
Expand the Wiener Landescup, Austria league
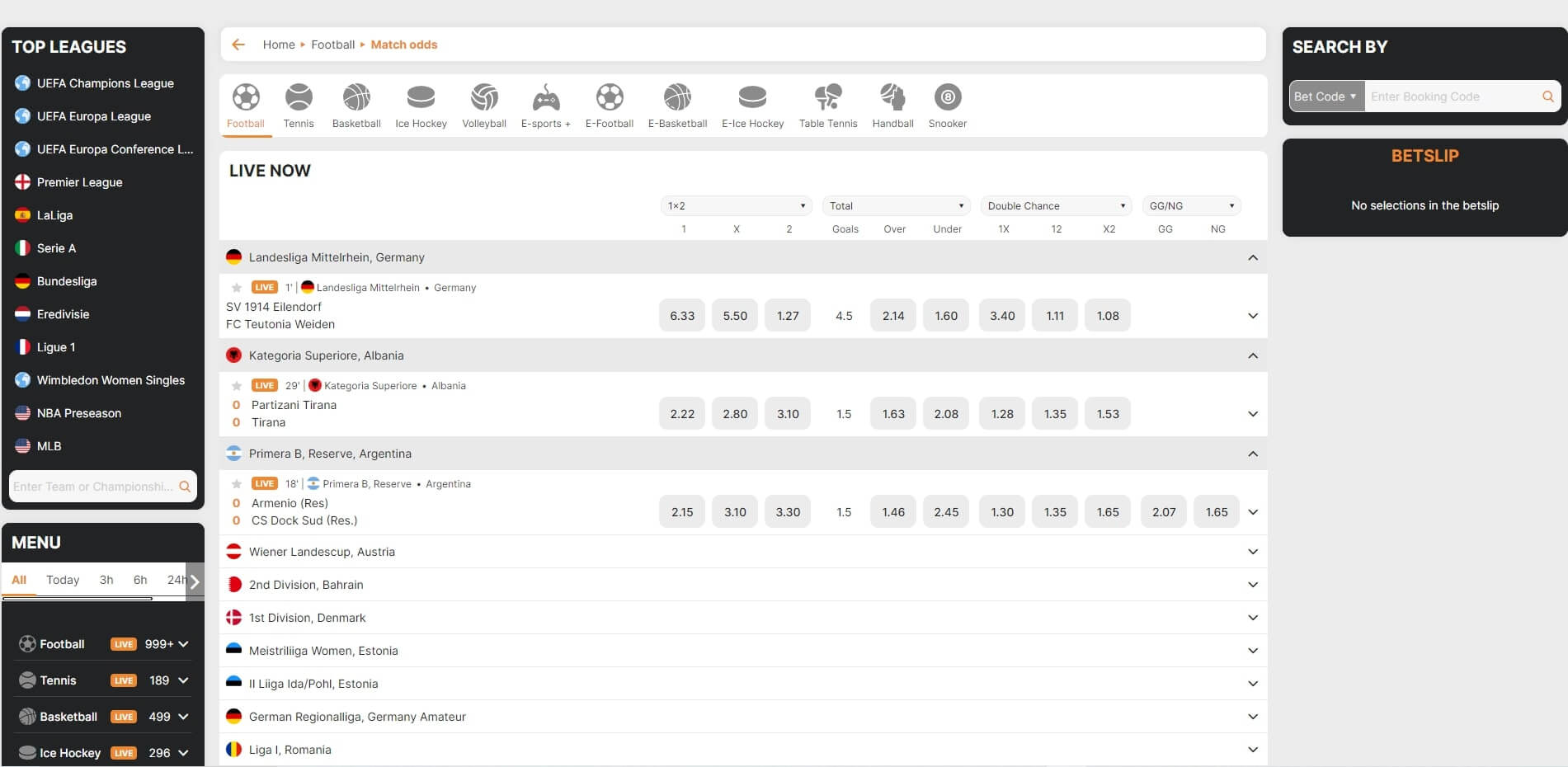(1252, 551)
